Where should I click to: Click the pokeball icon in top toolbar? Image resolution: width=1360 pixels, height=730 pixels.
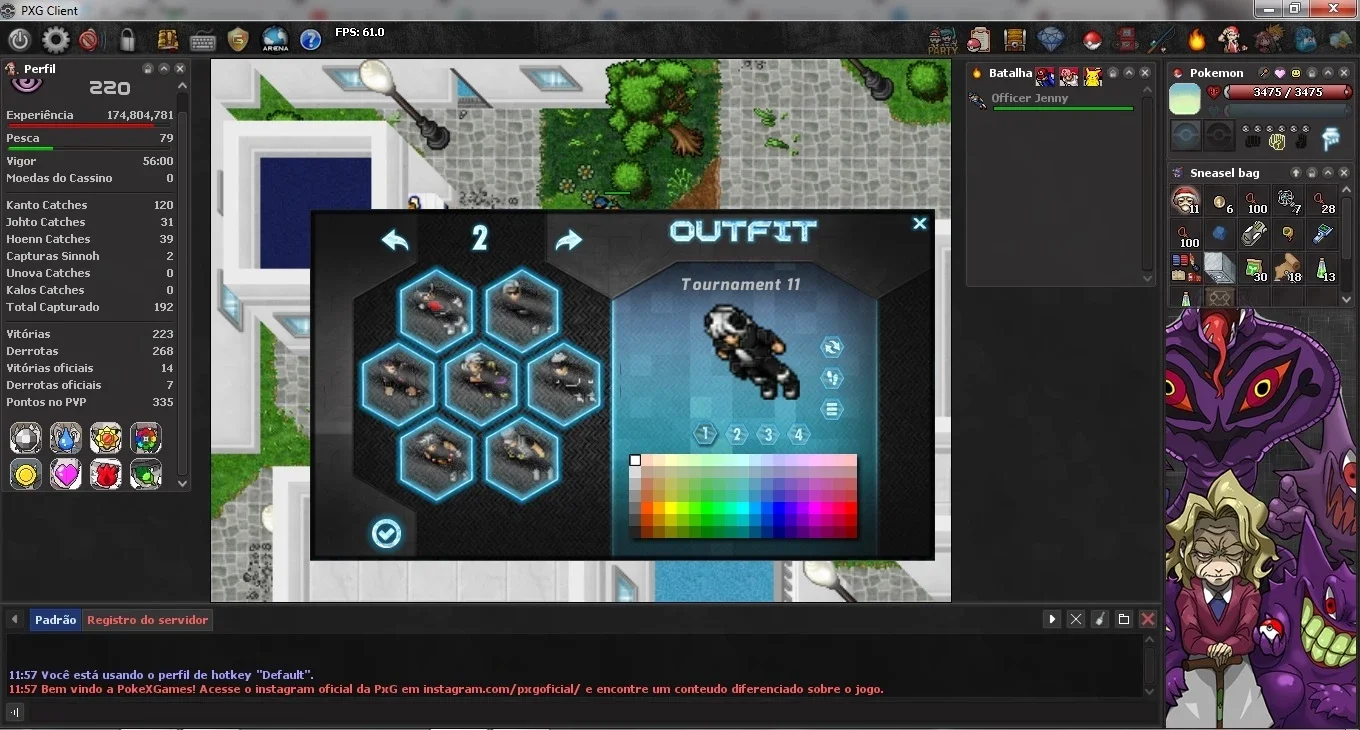click(x=1092, y=41)
